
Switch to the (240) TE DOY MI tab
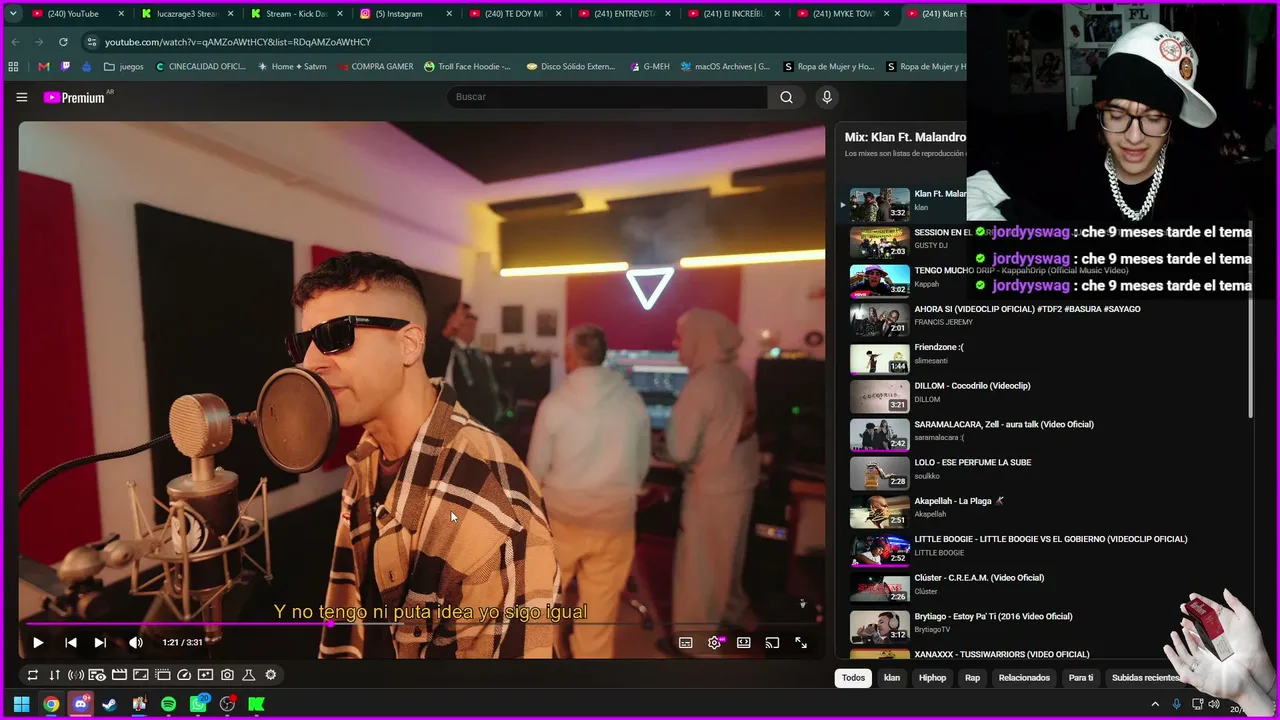tap(516, 14)
